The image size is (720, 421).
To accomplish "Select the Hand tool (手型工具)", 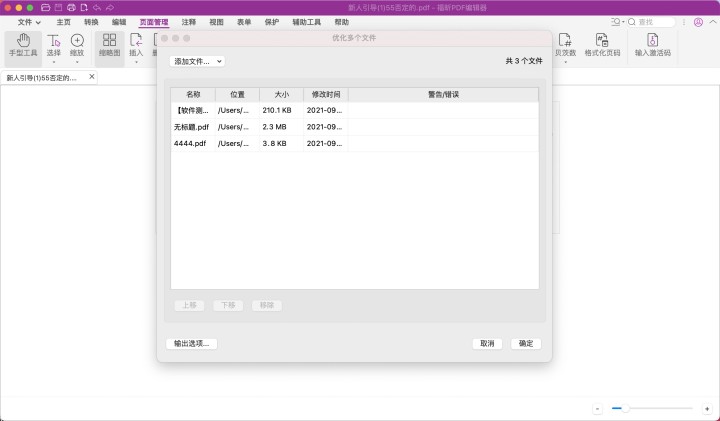I will tap(22, 41).
